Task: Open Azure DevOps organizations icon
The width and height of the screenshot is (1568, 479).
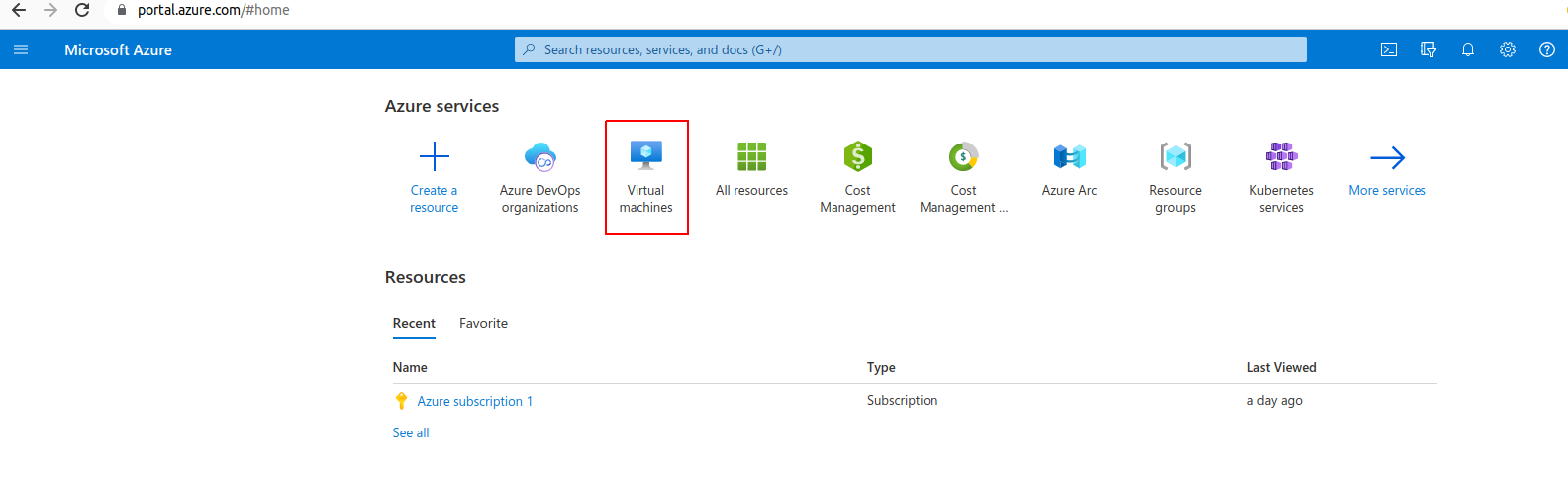Action: tap(540, 156)
